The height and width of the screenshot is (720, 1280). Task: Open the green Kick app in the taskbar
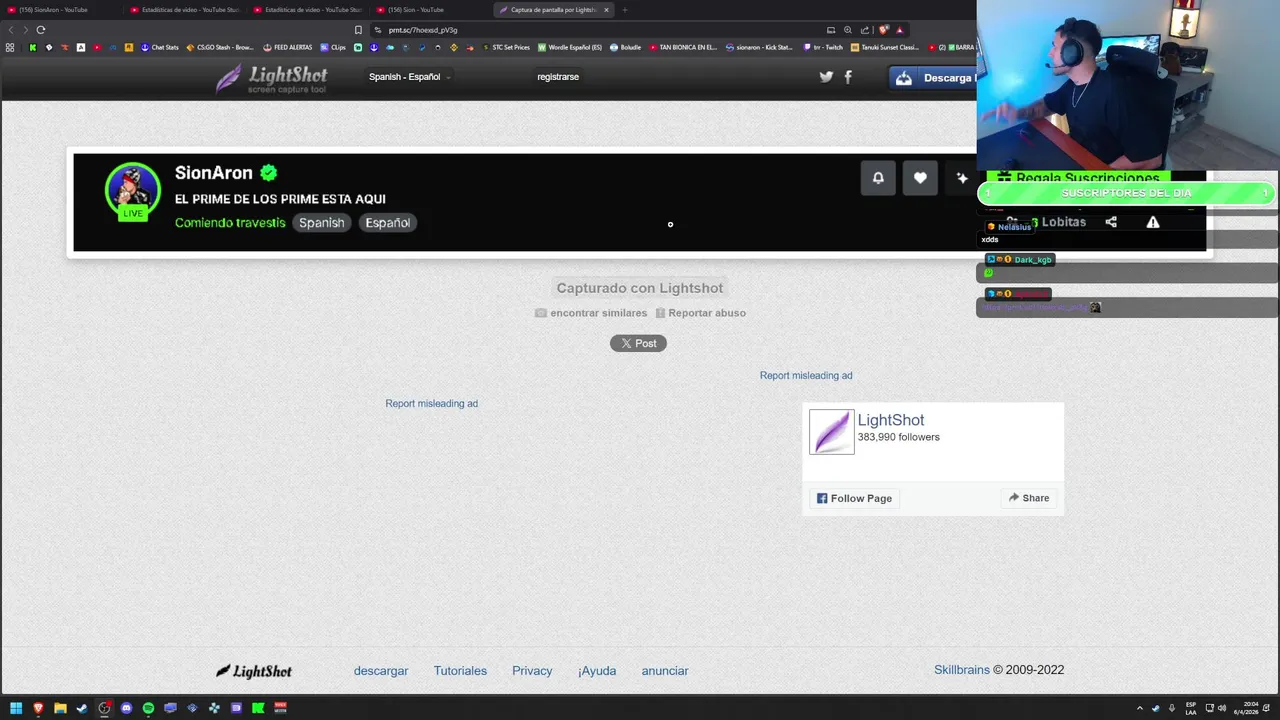point(258,708)
